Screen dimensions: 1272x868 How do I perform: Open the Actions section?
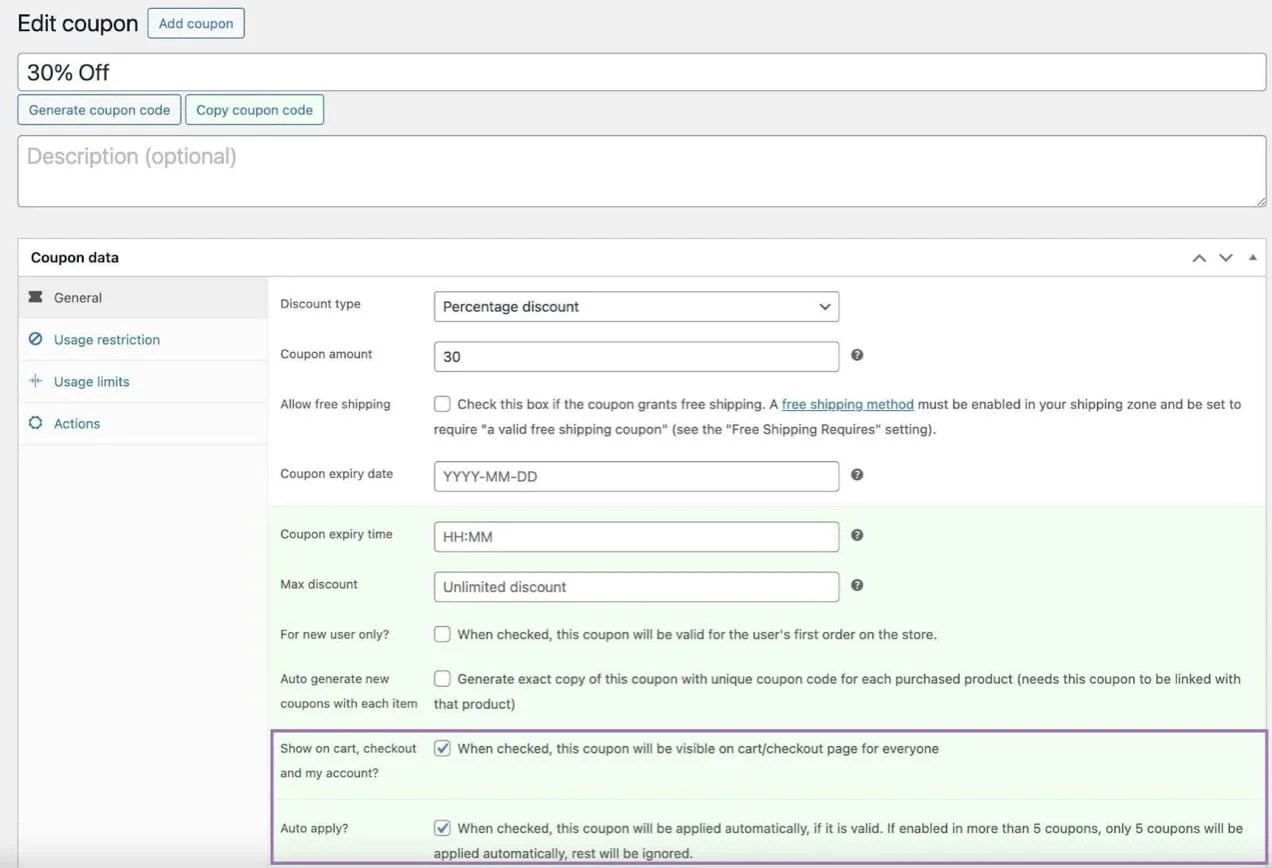[x=73, y=422]
